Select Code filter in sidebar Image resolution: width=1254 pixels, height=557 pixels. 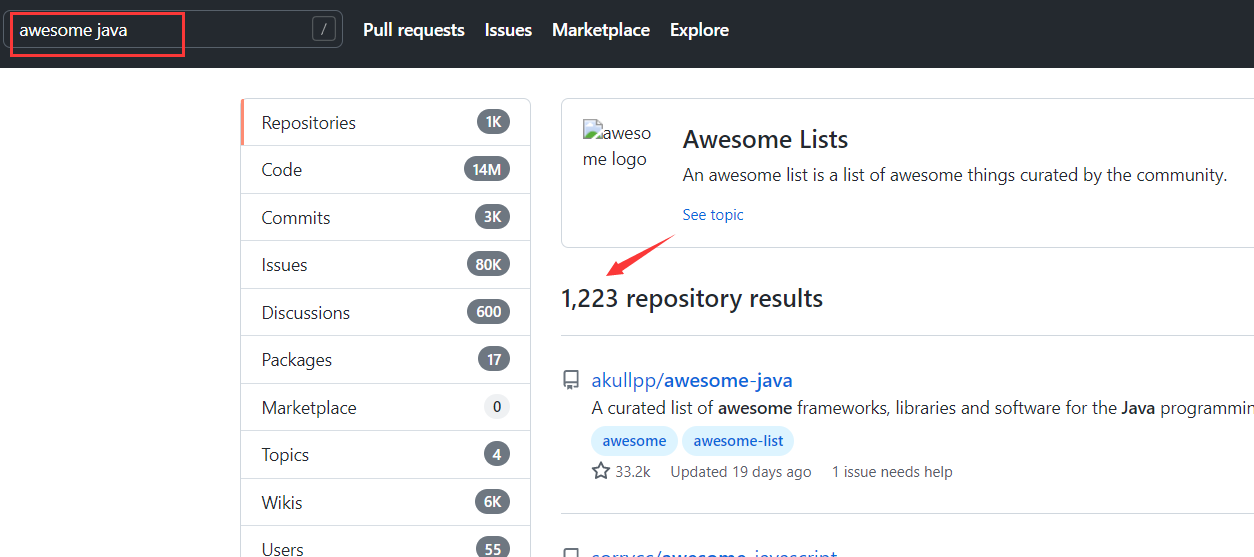386,170
